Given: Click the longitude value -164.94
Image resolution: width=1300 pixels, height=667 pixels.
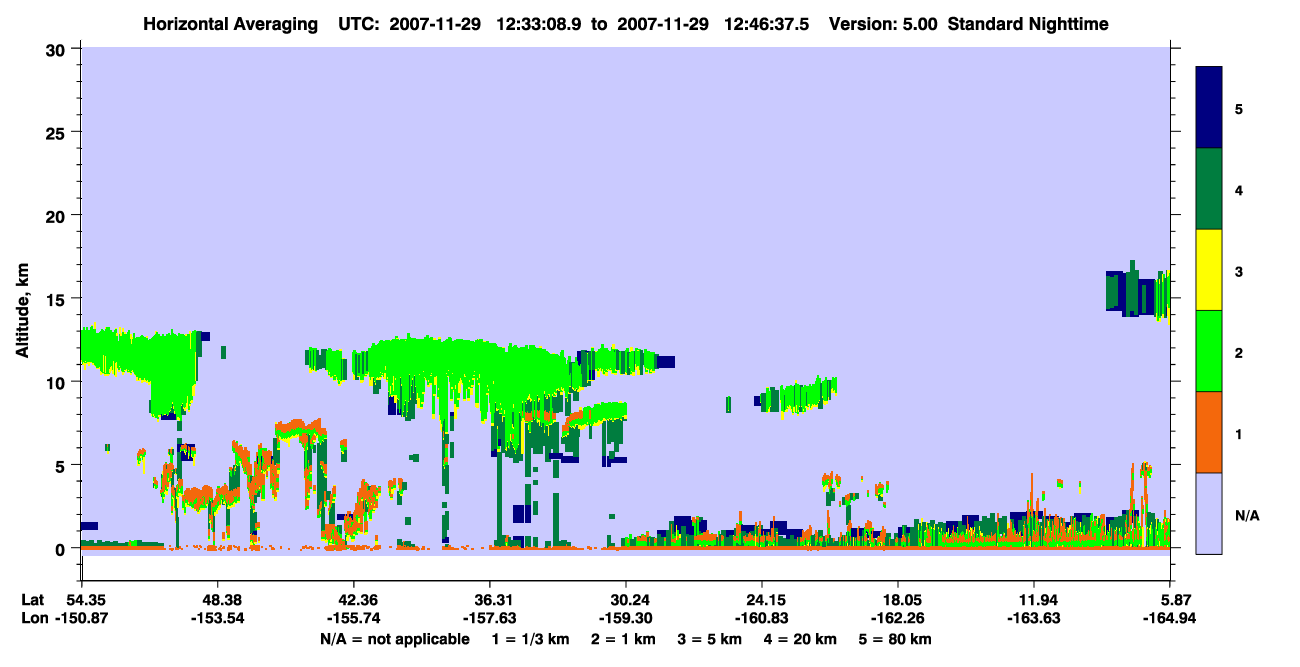Looking at the screenshot, I should point(1170,618).
